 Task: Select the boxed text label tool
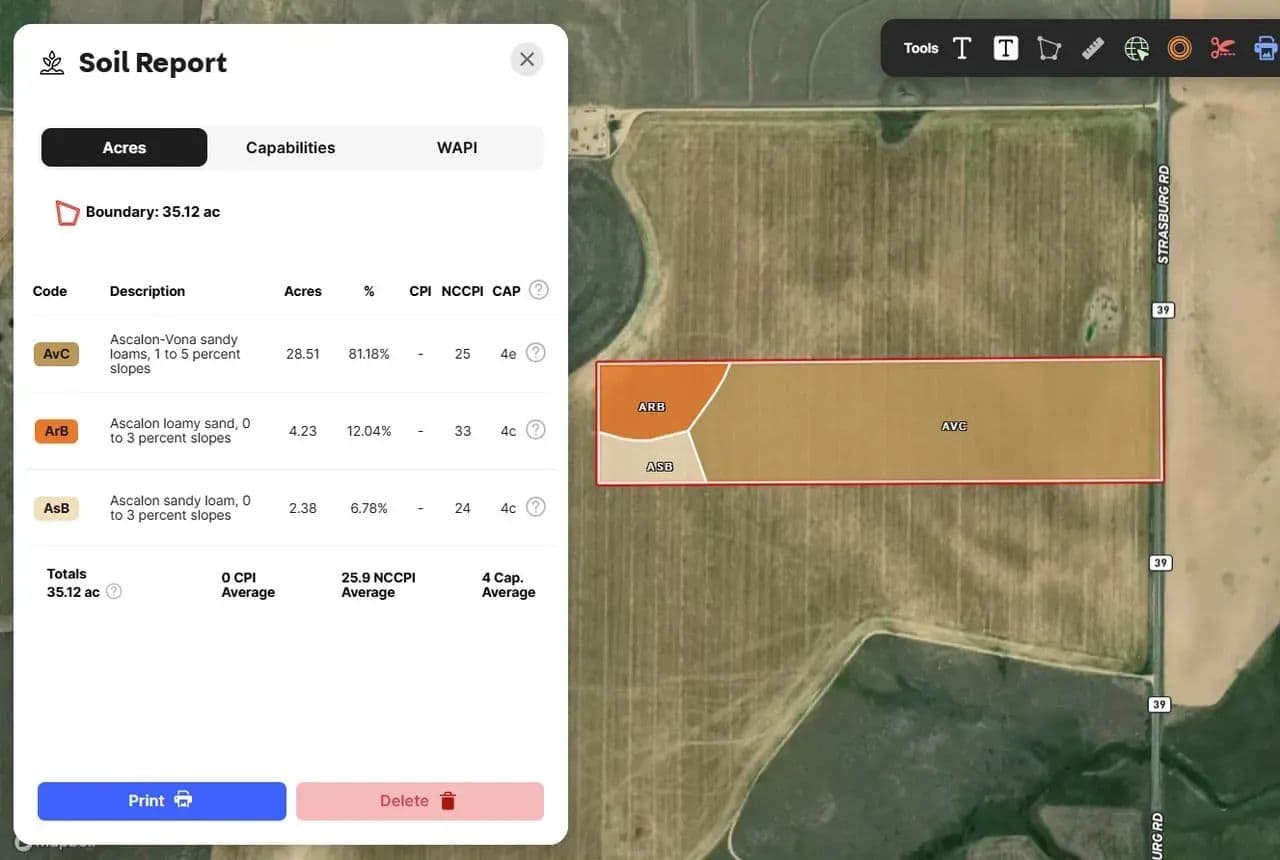point(1005,48)
